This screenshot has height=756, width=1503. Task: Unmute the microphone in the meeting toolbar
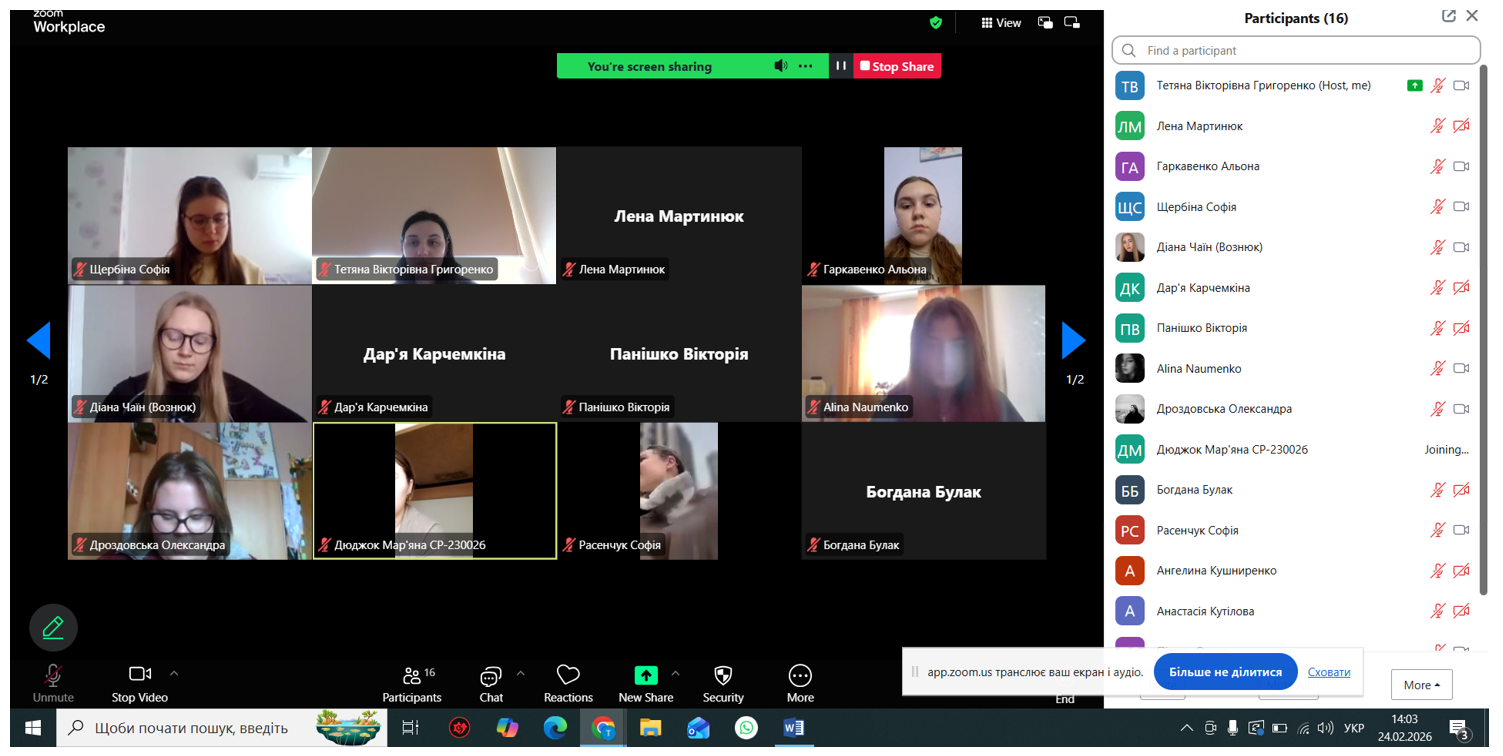point(53,684)
